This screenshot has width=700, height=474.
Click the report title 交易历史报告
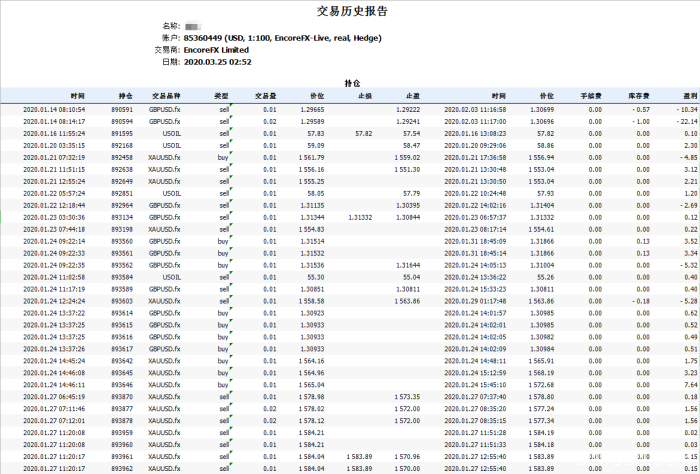[x=352, y=11]
